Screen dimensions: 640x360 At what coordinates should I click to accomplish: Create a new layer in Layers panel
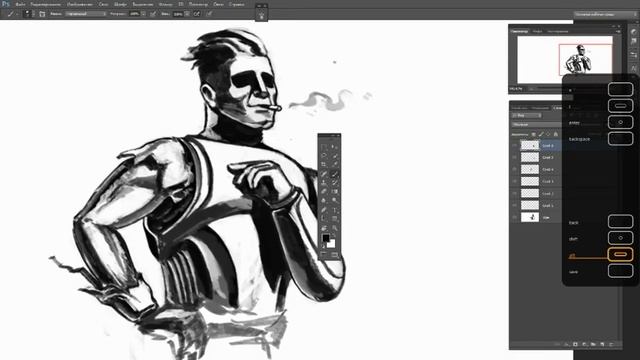[x=602, y=344]
